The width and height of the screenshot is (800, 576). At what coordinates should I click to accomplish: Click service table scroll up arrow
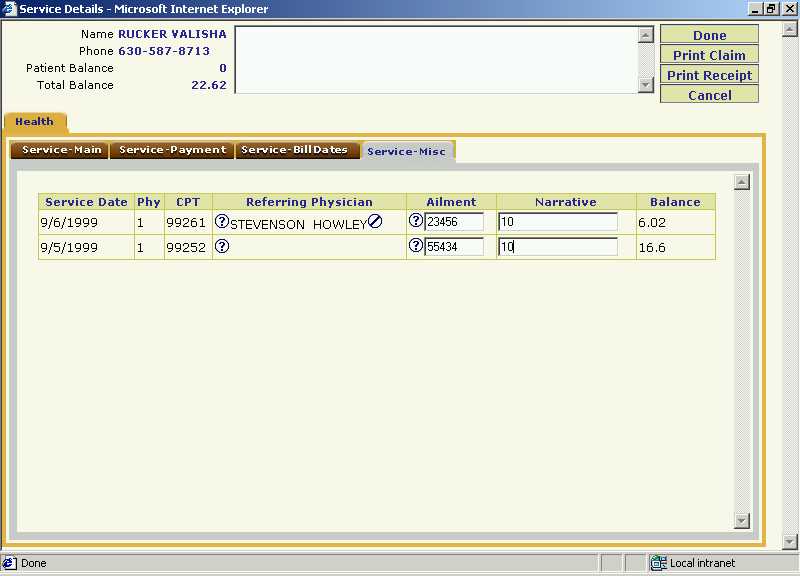click(x=742, y=182)
